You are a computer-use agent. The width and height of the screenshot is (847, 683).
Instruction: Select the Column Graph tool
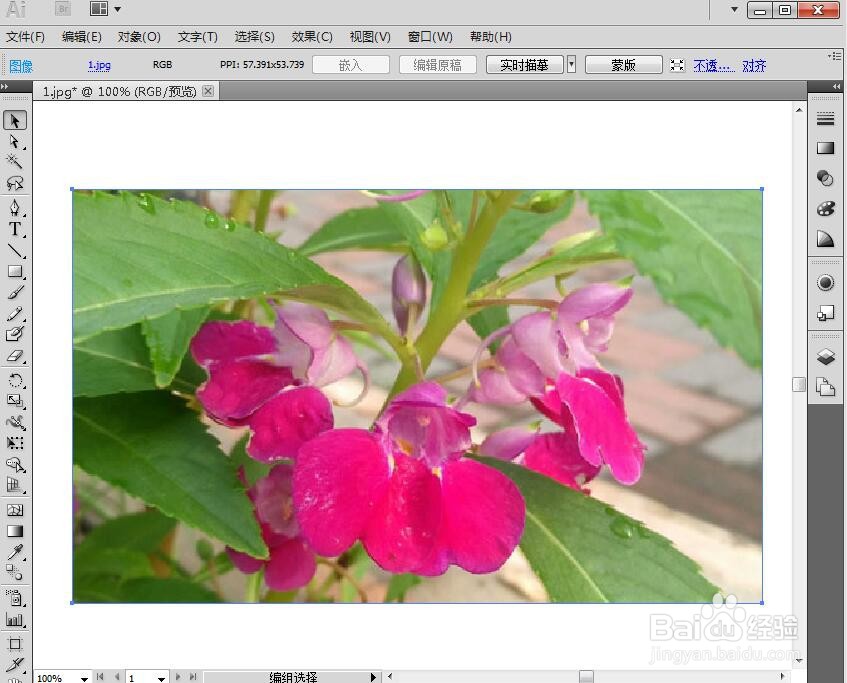(x=15, y=619)
